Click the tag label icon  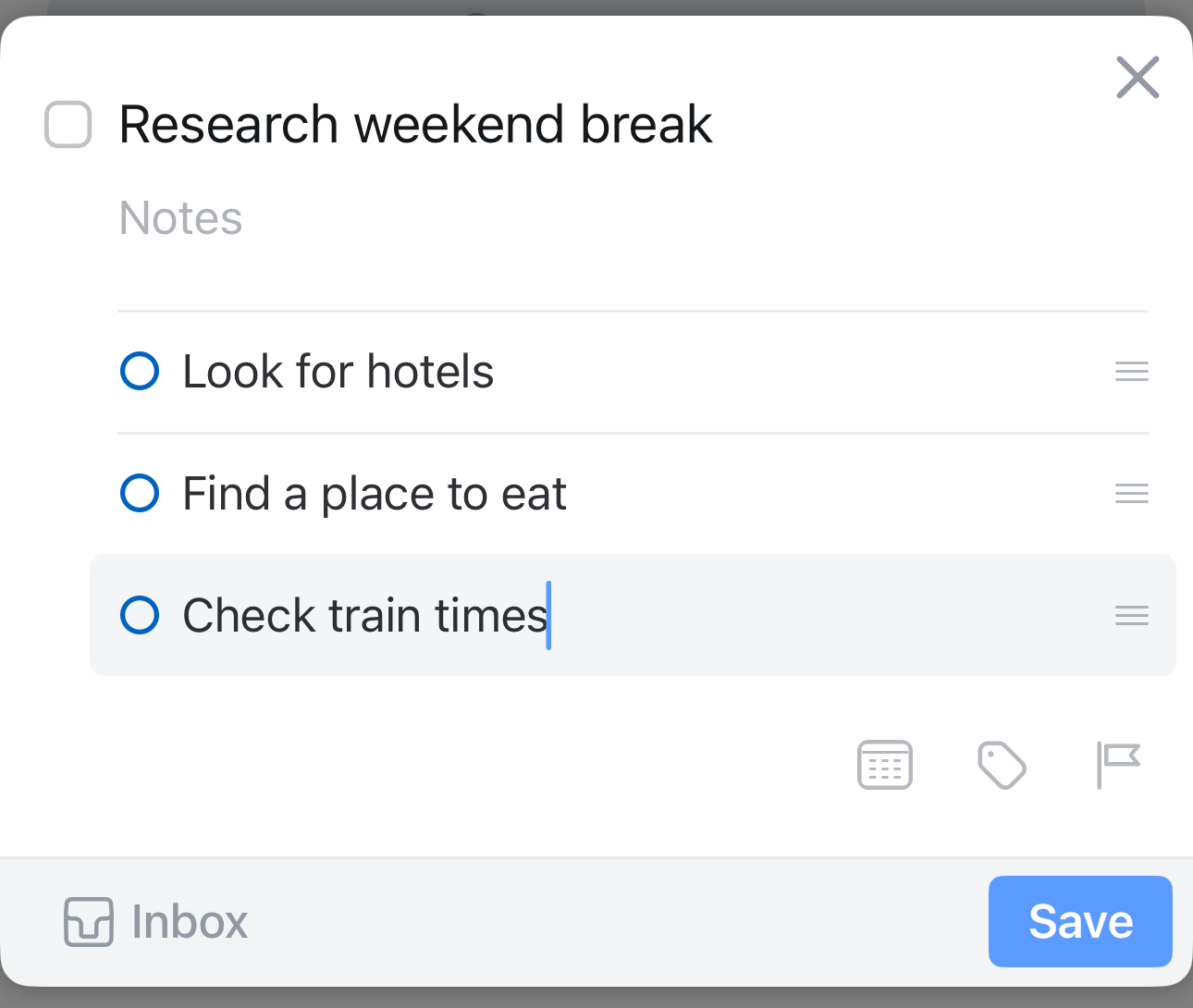(1002, 765)
